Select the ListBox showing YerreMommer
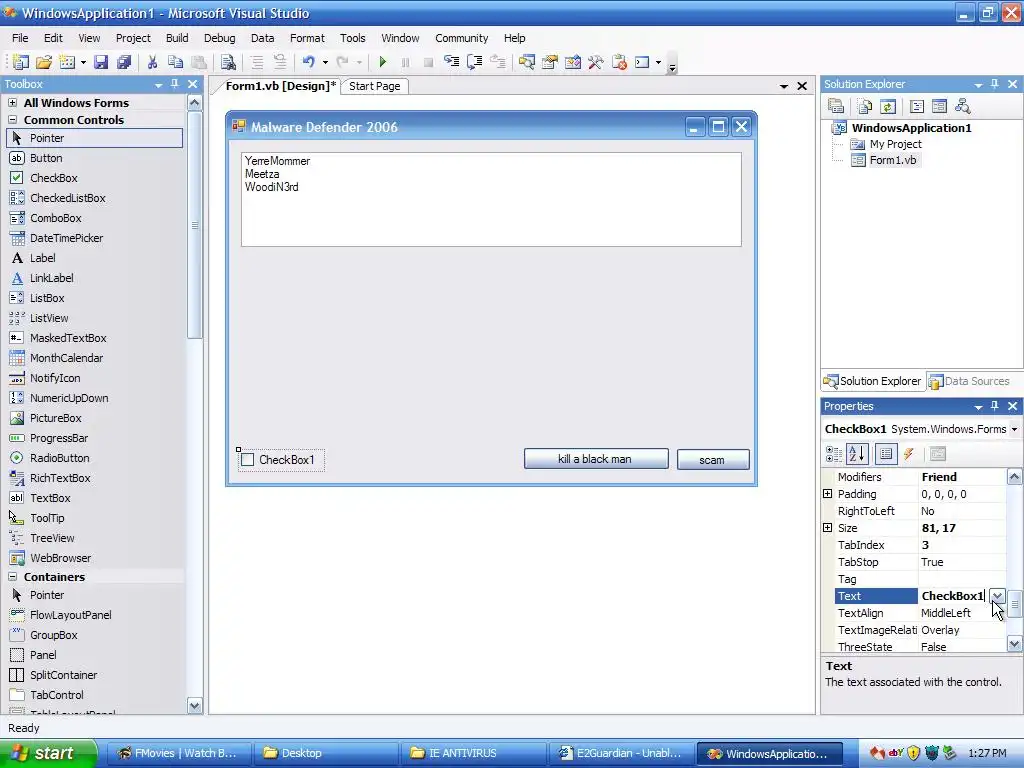 pos(491,199)
